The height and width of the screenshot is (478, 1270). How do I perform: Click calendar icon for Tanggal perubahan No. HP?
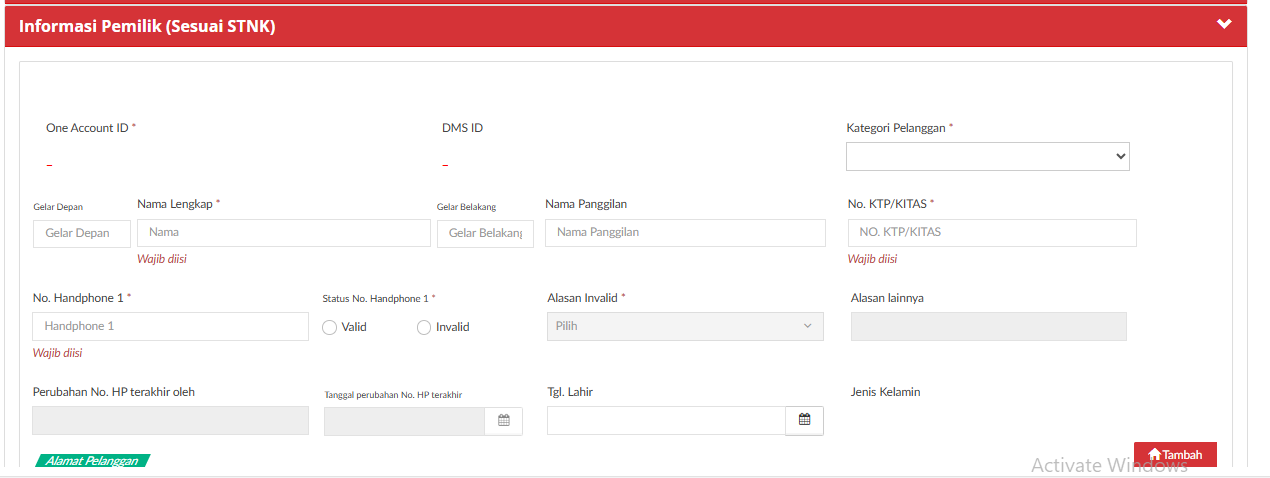click(504, 421)
